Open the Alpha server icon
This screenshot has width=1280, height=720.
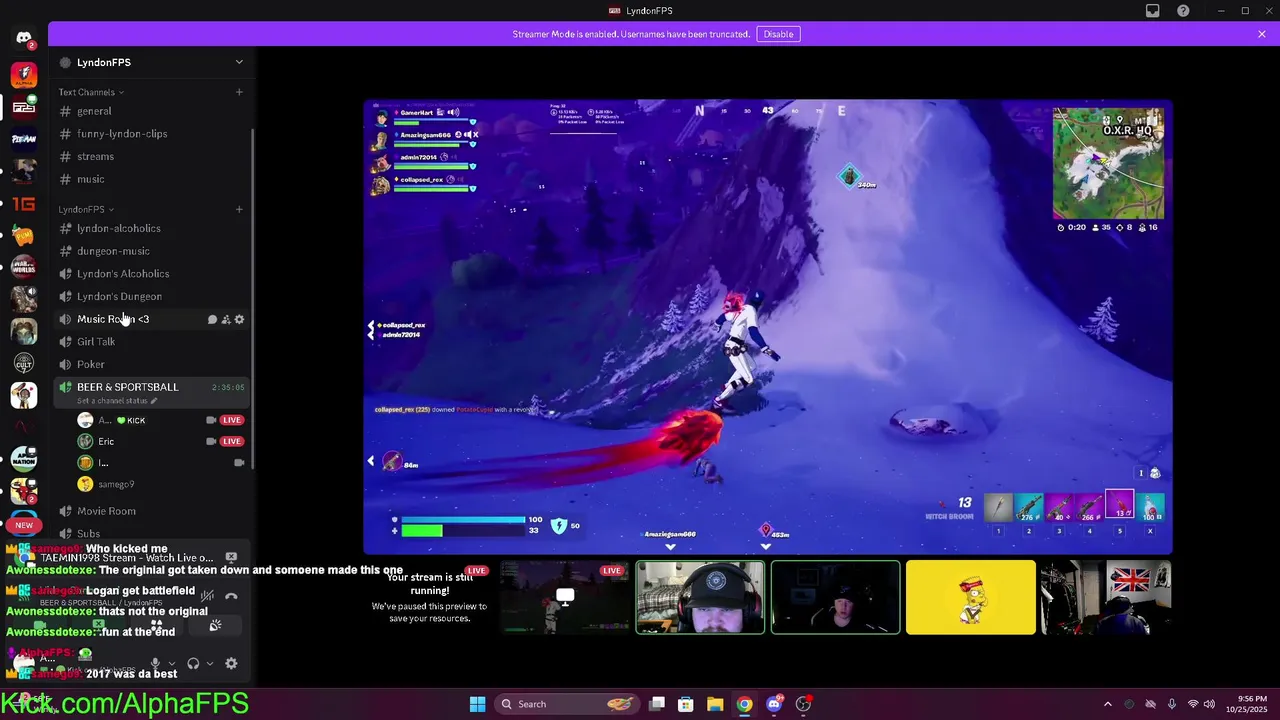[x=24, y=75]
